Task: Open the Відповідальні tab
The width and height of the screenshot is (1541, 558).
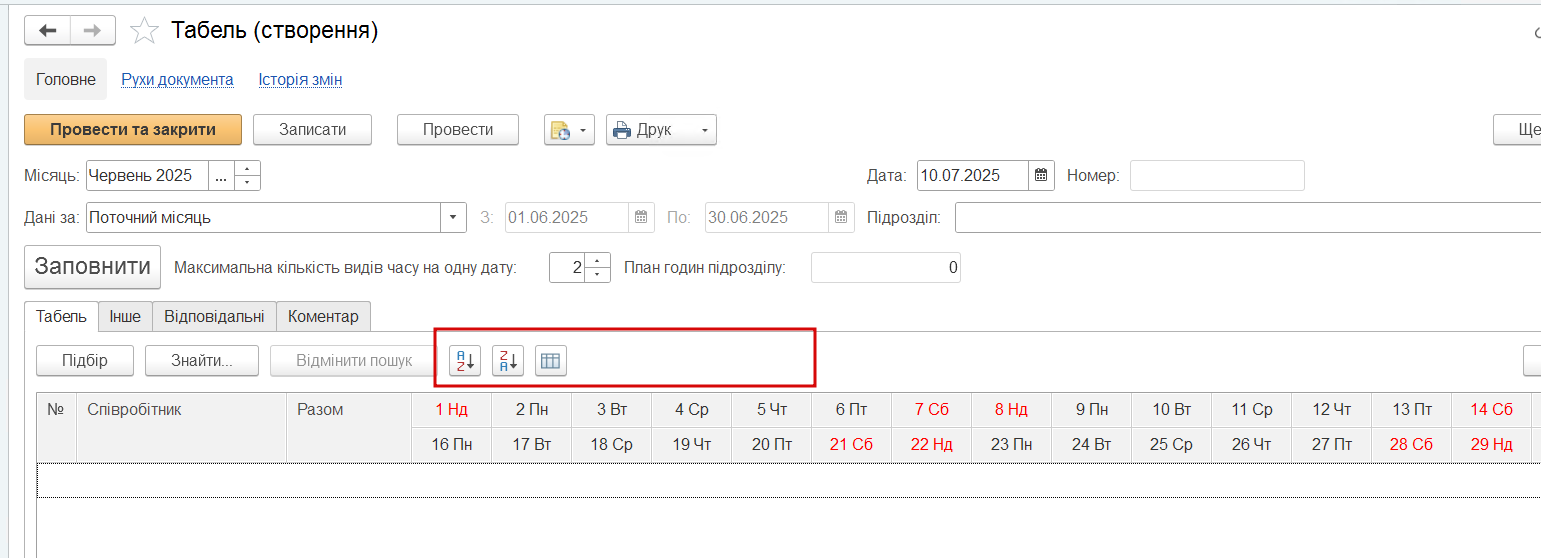Action: click(214, 316)
